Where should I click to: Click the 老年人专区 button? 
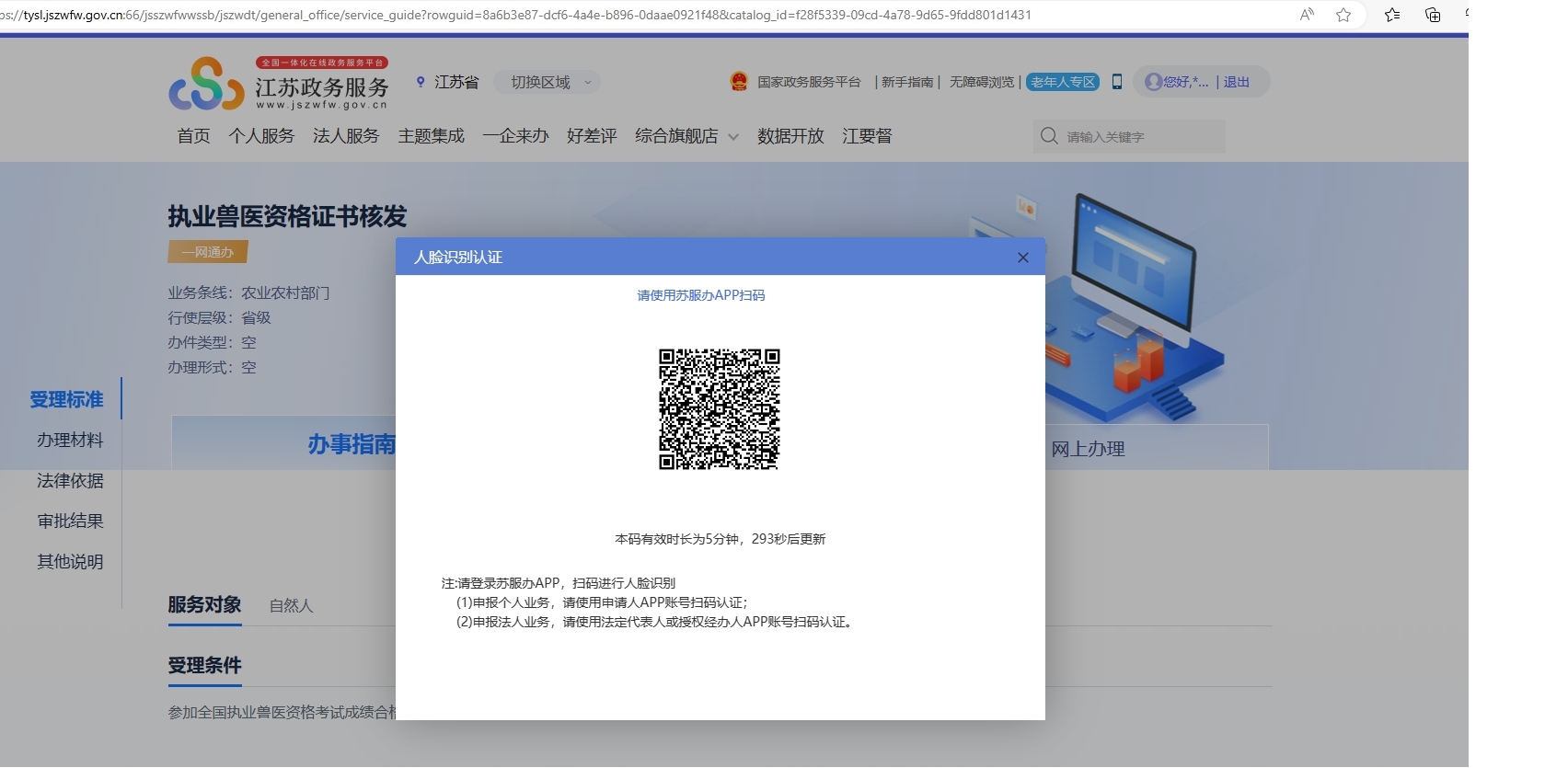(1063, 82)
